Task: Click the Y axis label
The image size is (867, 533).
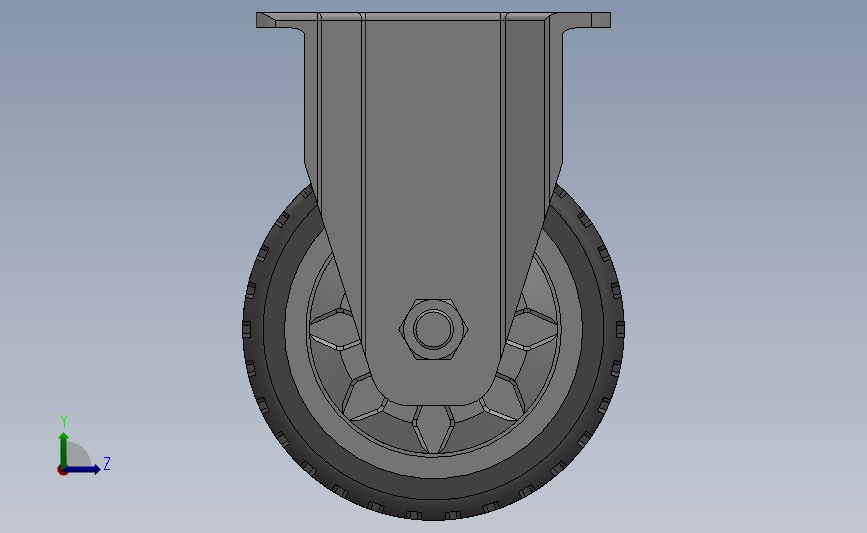Action: click(64, 421)
